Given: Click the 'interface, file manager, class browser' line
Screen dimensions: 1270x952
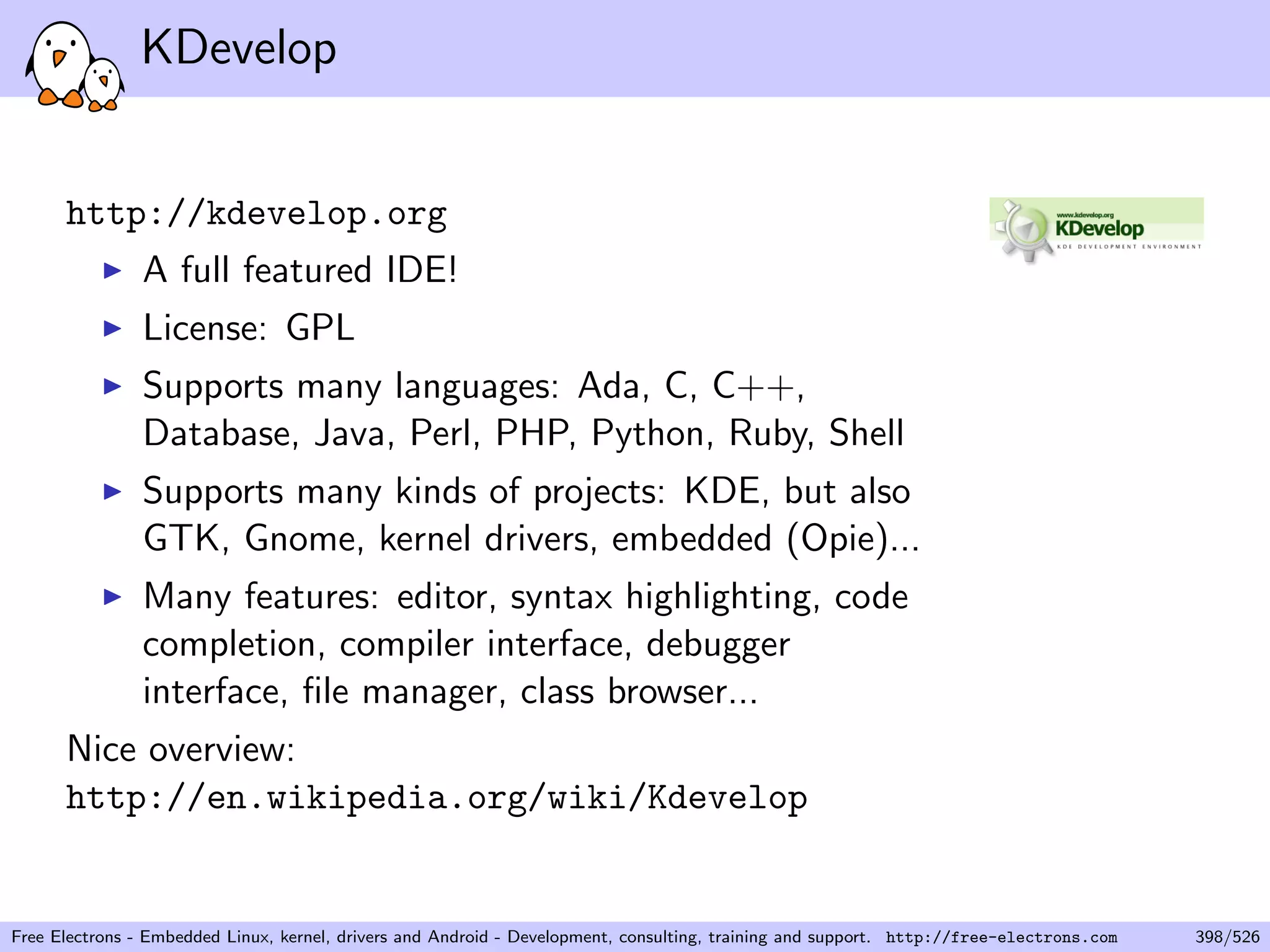Looking at the screenshot, I should coord(450,692).
